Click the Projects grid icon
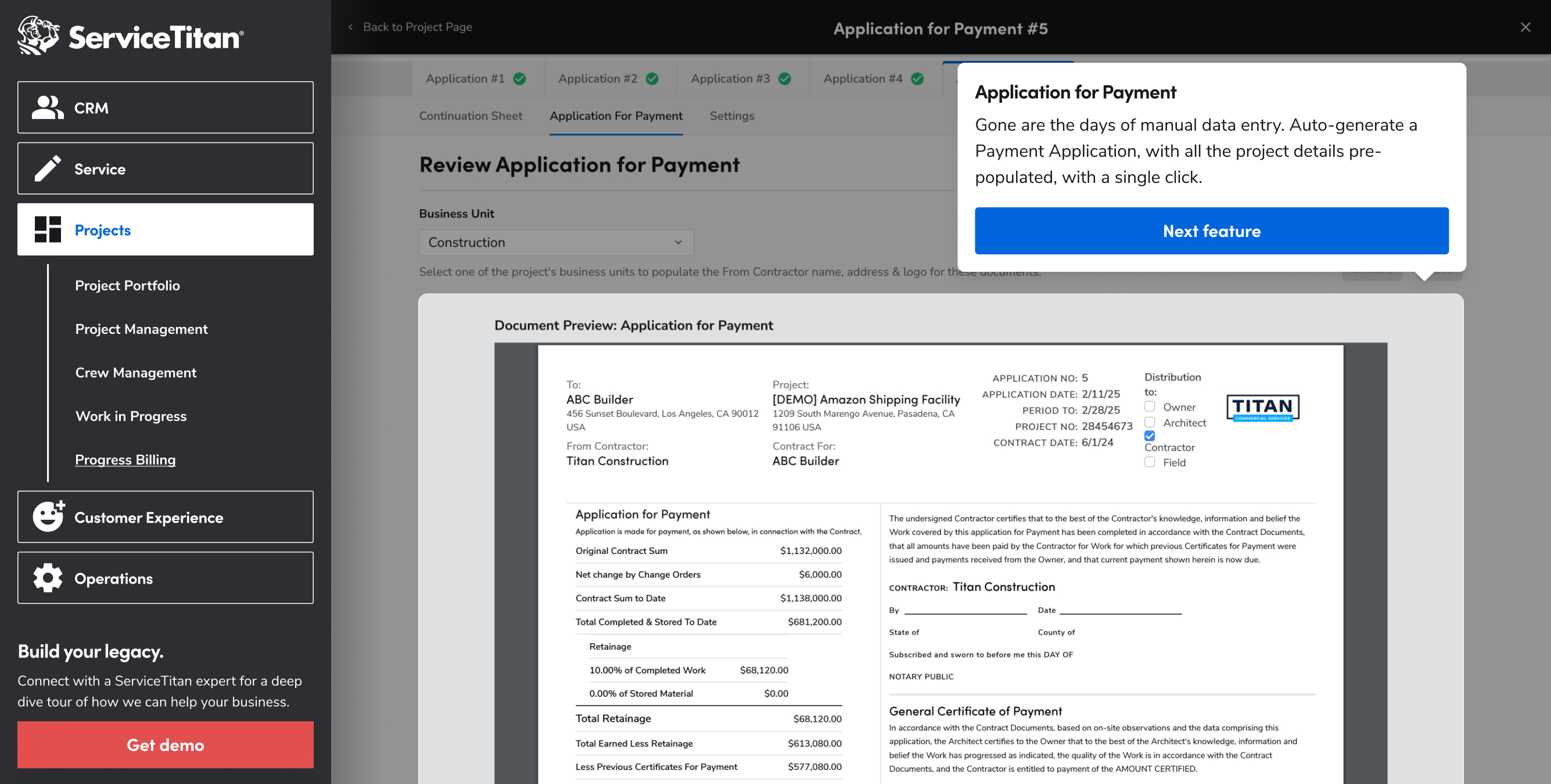The image size is (1551, 784). pos(48,229)
